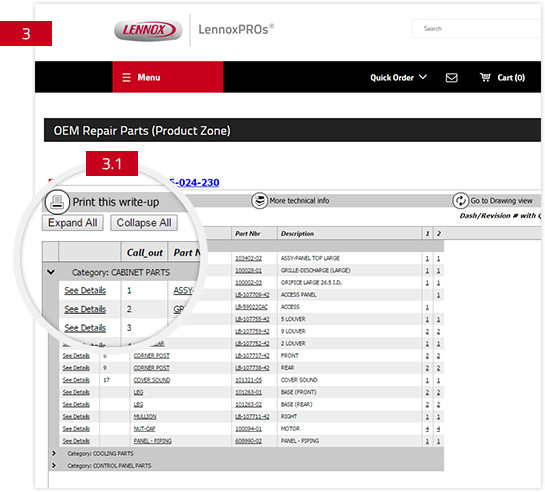Open part number LB-107755-42
The width and height of the screenshot is (545, 492).
coord(252,319)
